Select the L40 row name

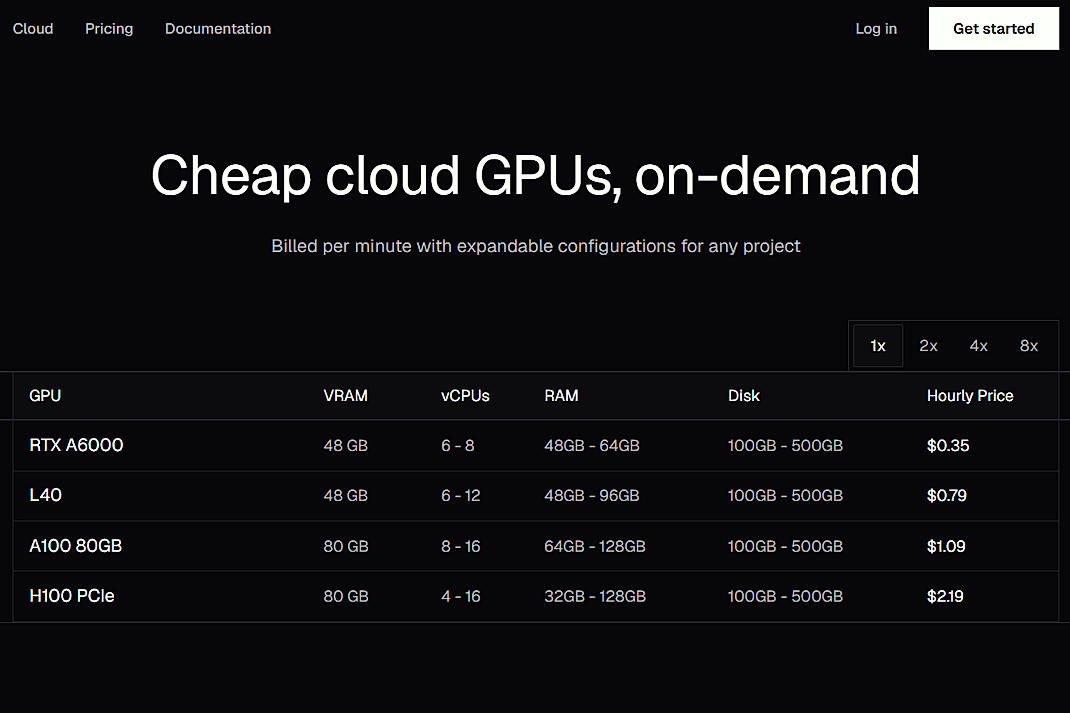[x=46, y=495]
